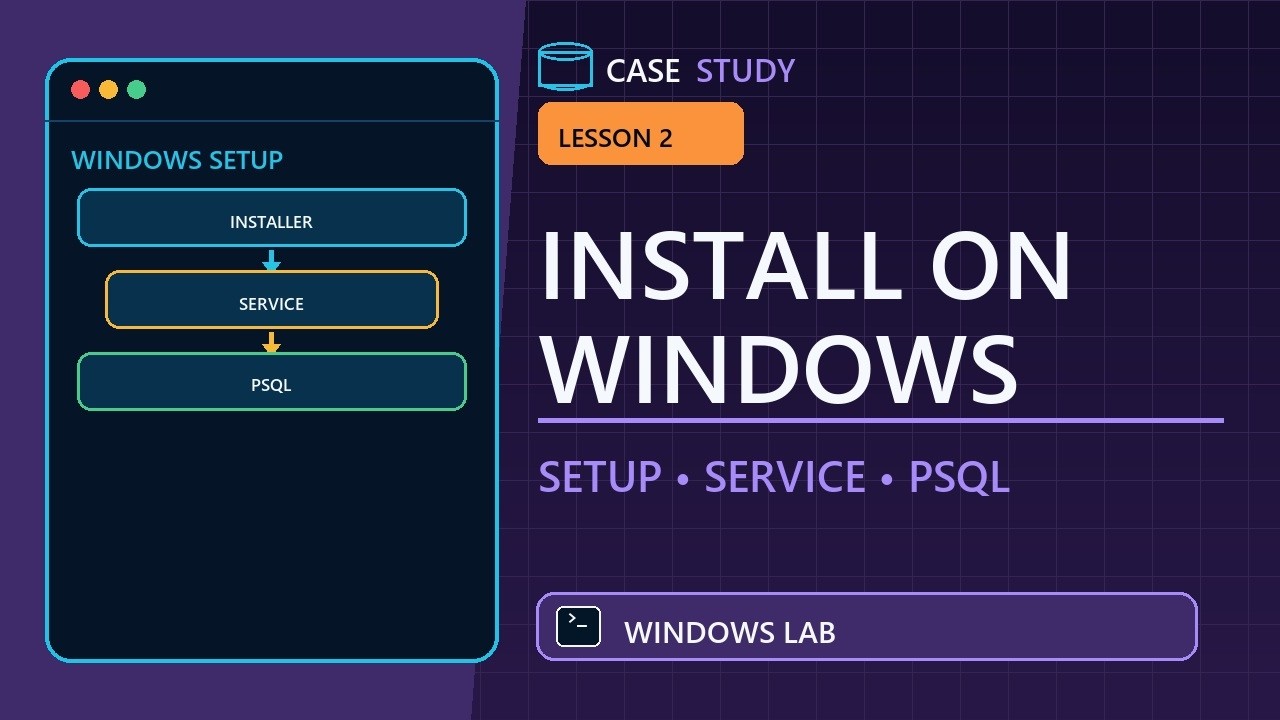Click the SETUP • SERVICE • PSQL subtitle
Image resolution: width=1280 pixels, height=720 pixels.
[x=774, y=477]
